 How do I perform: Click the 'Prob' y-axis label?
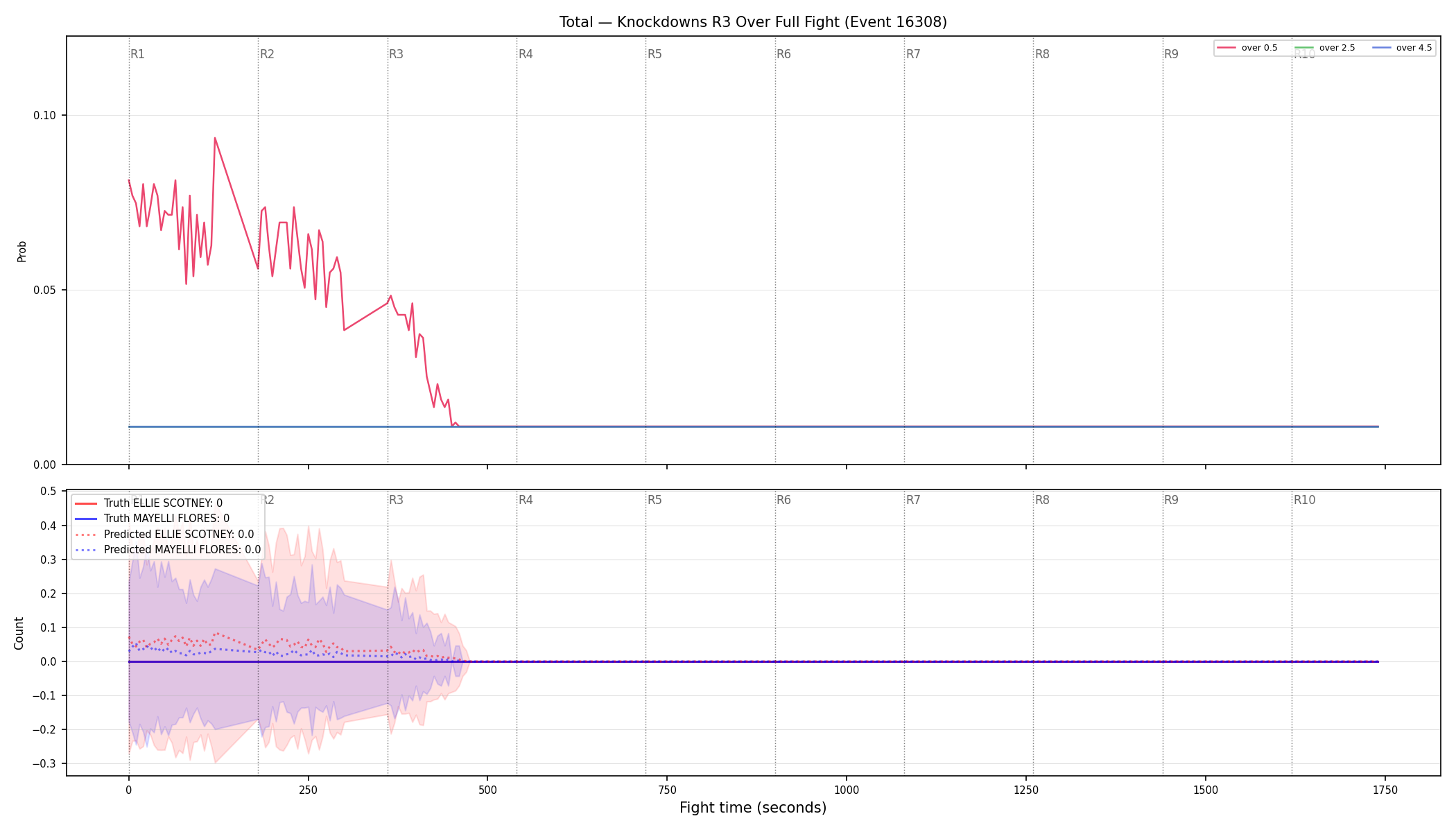tap(22, 251)
